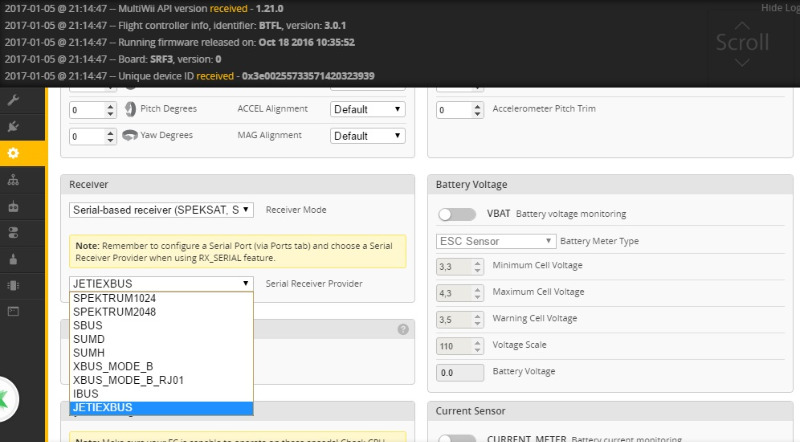Select the Configuration gear icon tab
This screenshot has width=800, height=442.
tap(13, 153)
